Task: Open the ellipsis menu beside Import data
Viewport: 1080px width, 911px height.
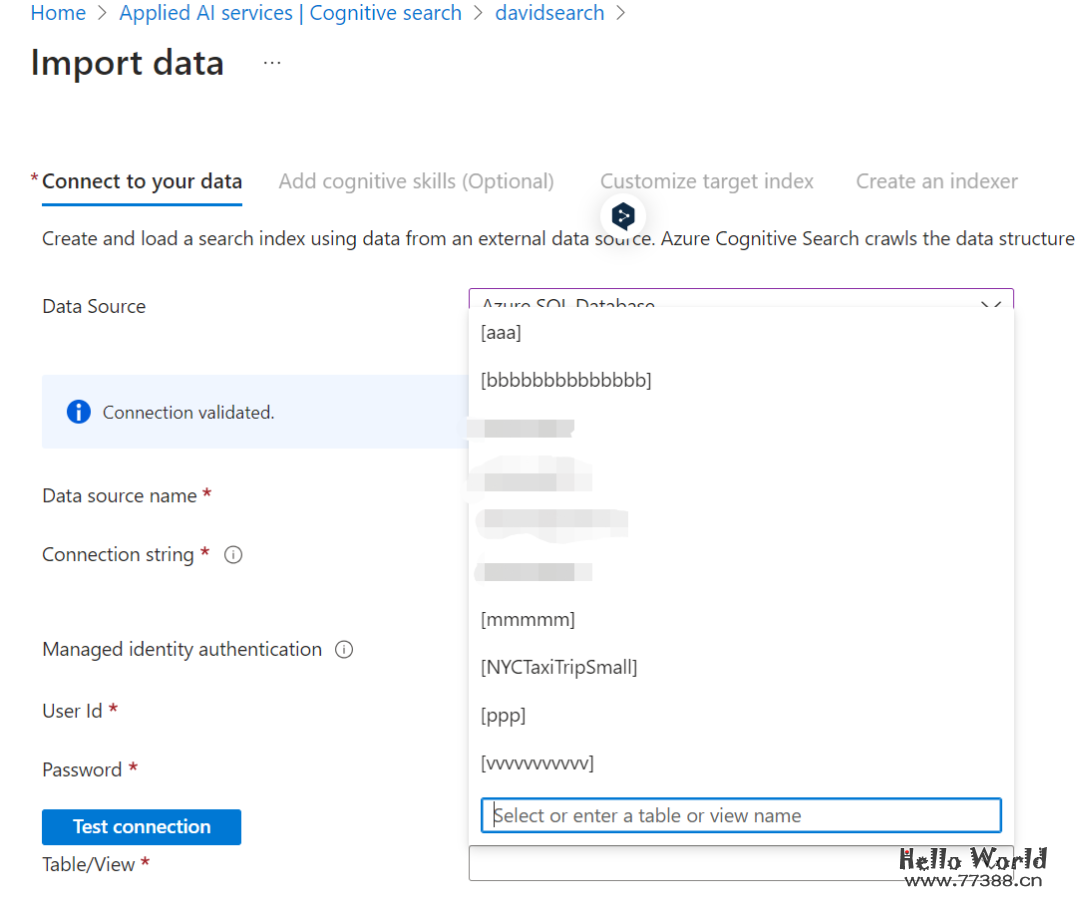Action: (x=272, y=63)
